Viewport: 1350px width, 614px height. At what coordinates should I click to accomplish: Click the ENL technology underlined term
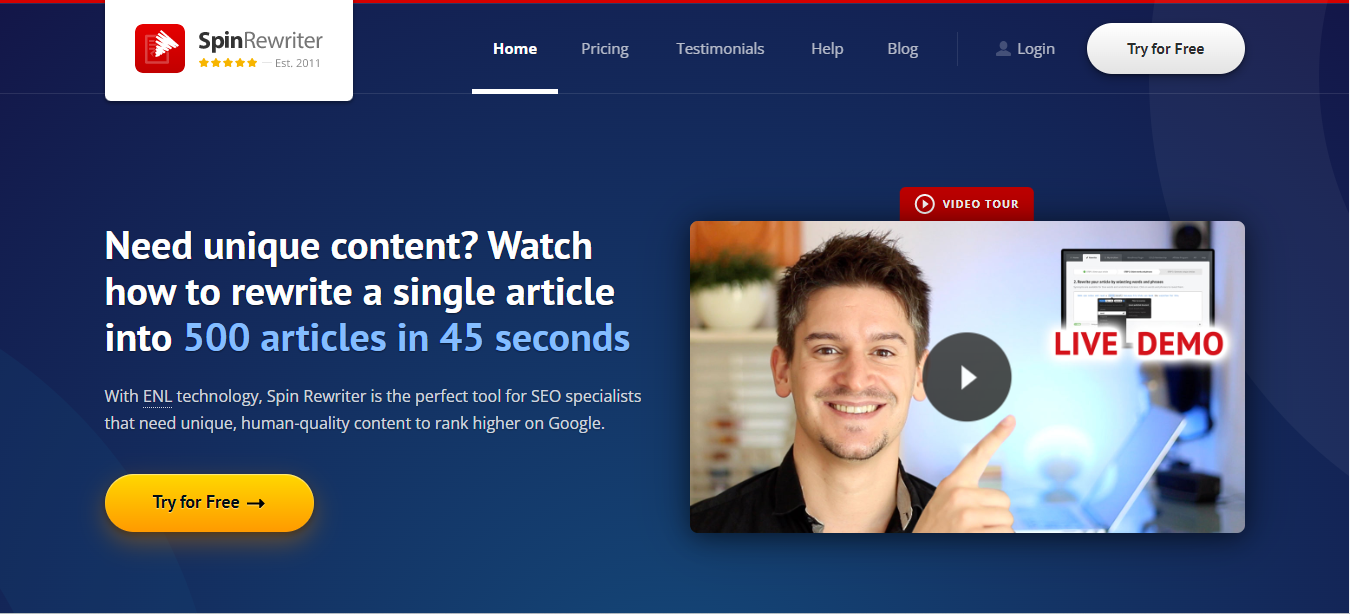coord(158,396)
